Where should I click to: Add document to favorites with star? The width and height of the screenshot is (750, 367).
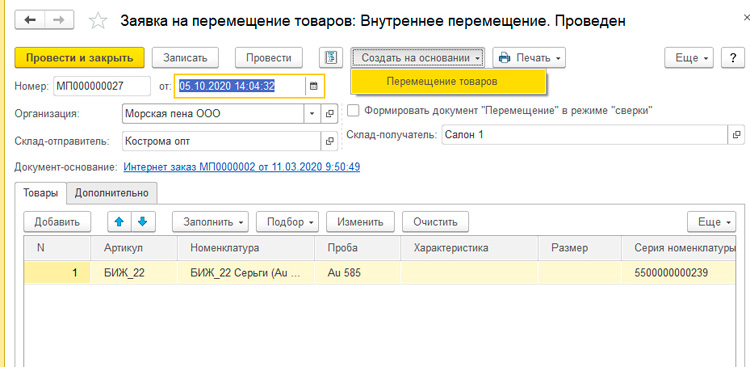point(98,21)
